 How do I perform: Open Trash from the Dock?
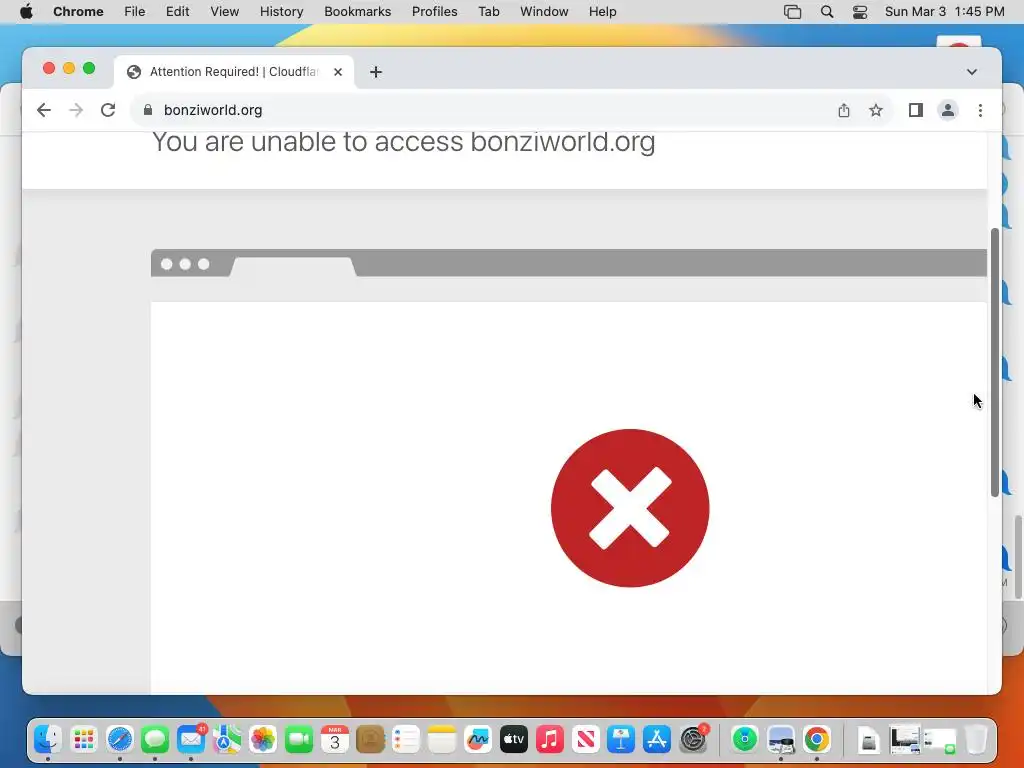tap(976, 739)
